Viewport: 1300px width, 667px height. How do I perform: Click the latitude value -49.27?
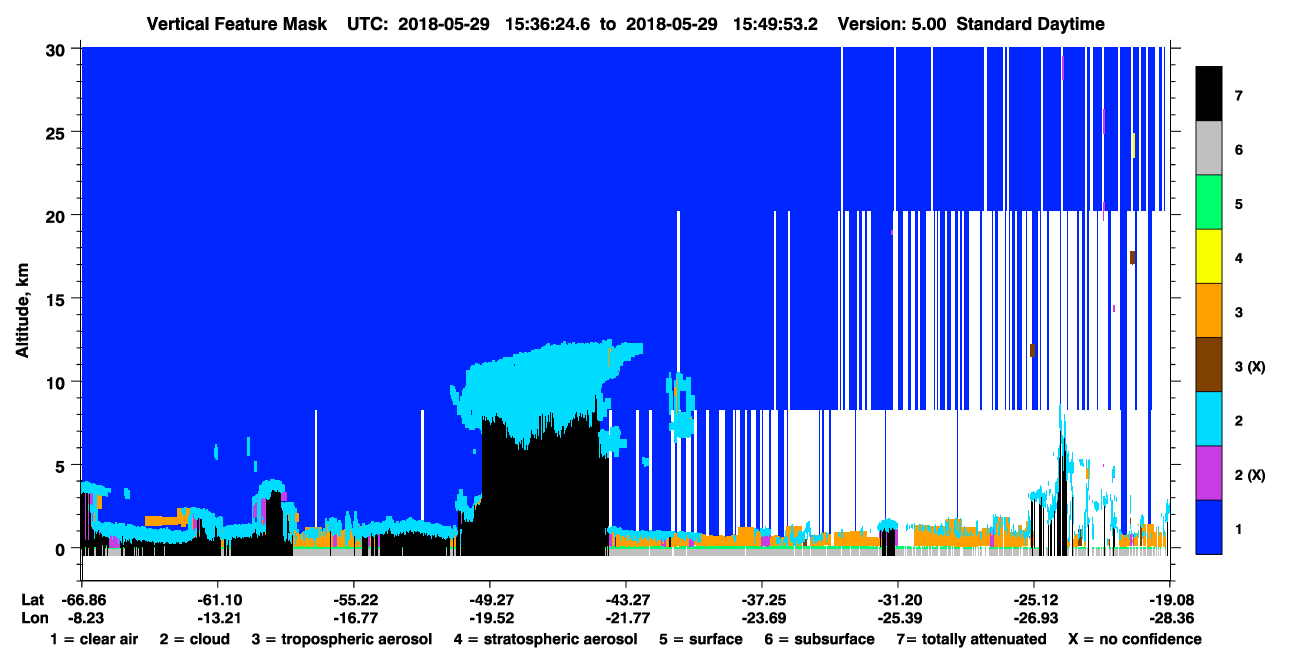click(489, 599)
